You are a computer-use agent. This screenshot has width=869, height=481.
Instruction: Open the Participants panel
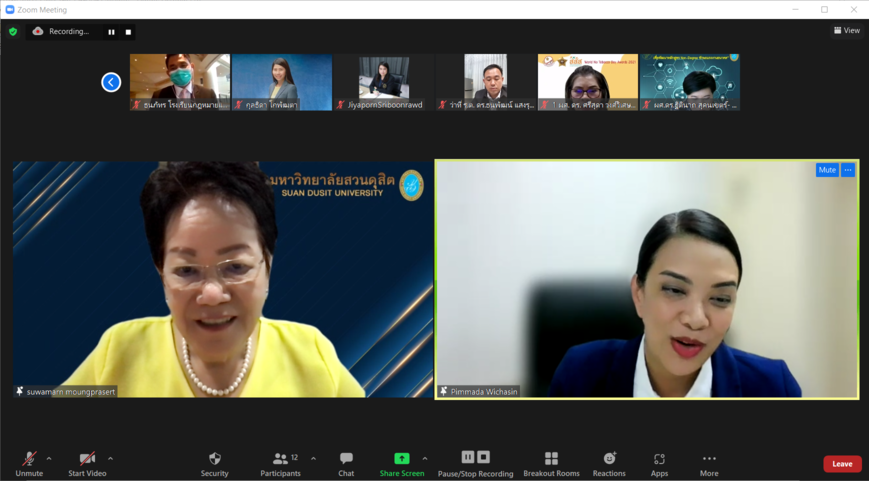[280, 463]
